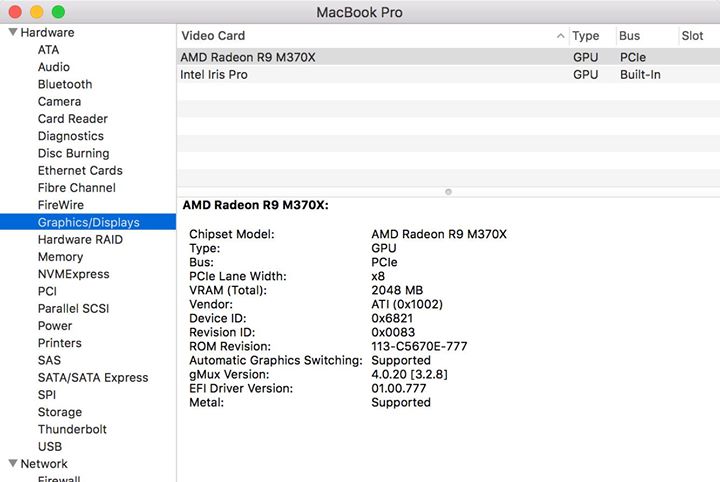The image size is (720, 482).
Task: Open NVMExpress entry
Action: click(x=73, y=274)
